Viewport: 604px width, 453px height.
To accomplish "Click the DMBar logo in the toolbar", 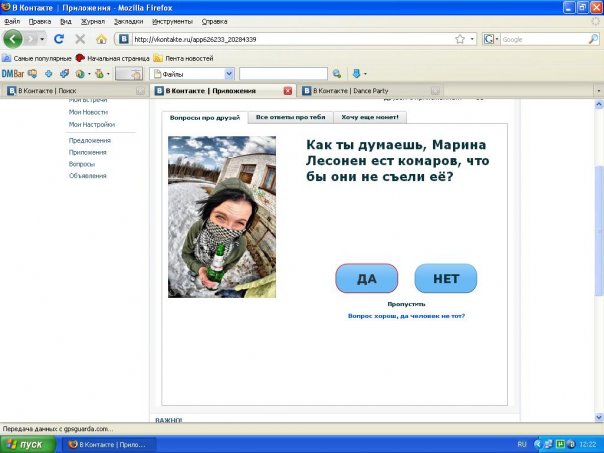I will pyautogui.click(x=12, y=73).
